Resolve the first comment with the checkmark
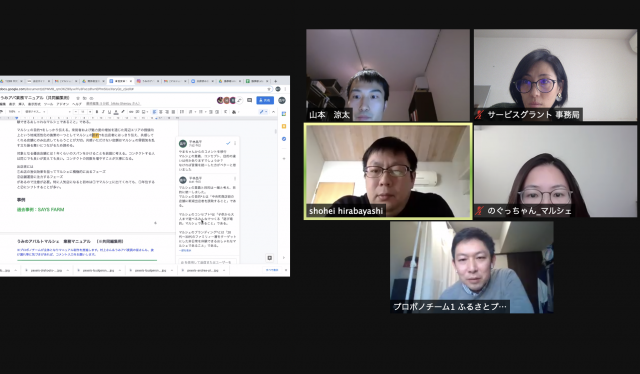The image size is (640, 374). (x=228, y=143)
